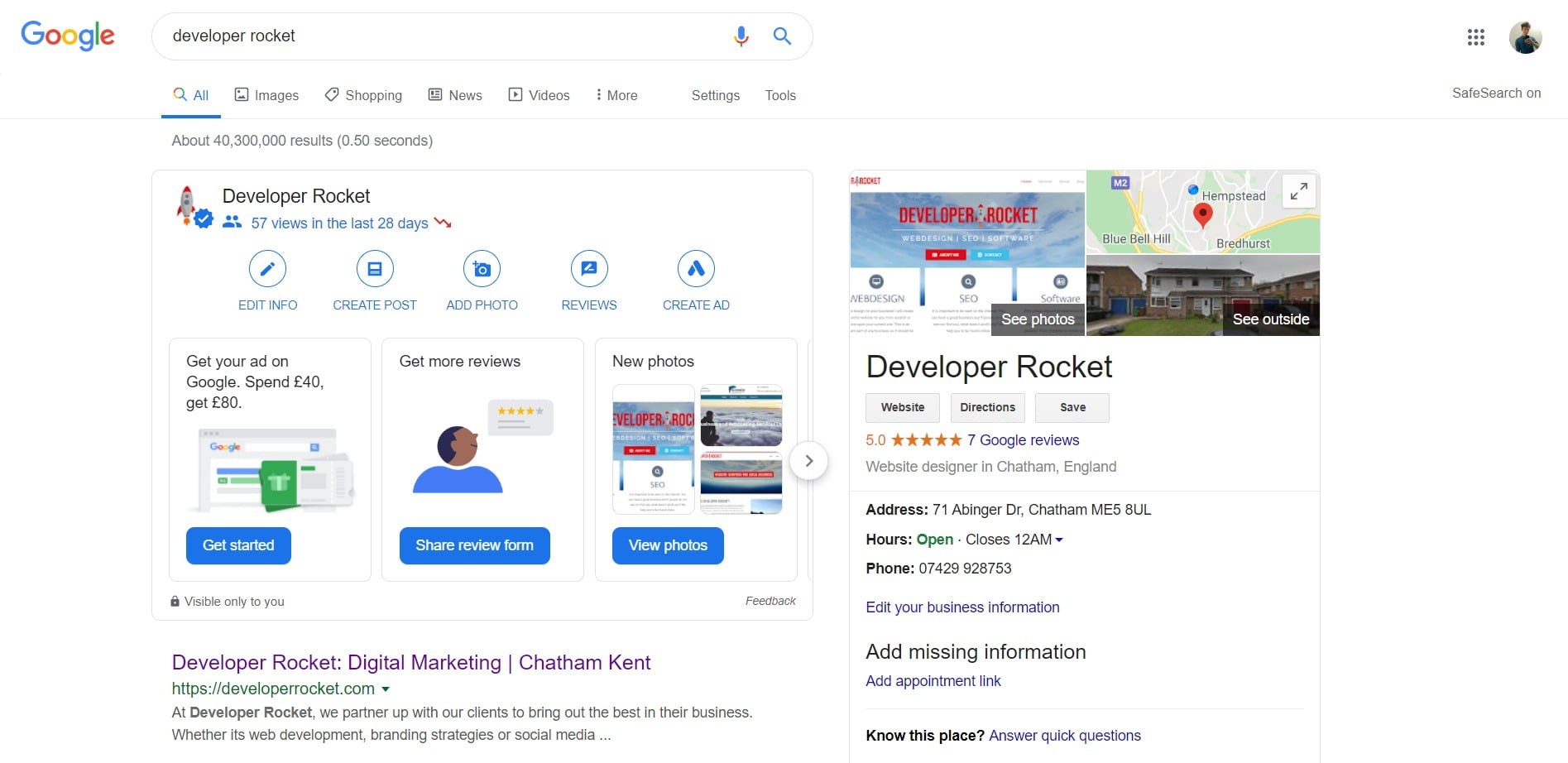This screenshot has height=763, width=1568.
Task: Expand the map with the fullscreen icon
Action: click(1299, 191)
